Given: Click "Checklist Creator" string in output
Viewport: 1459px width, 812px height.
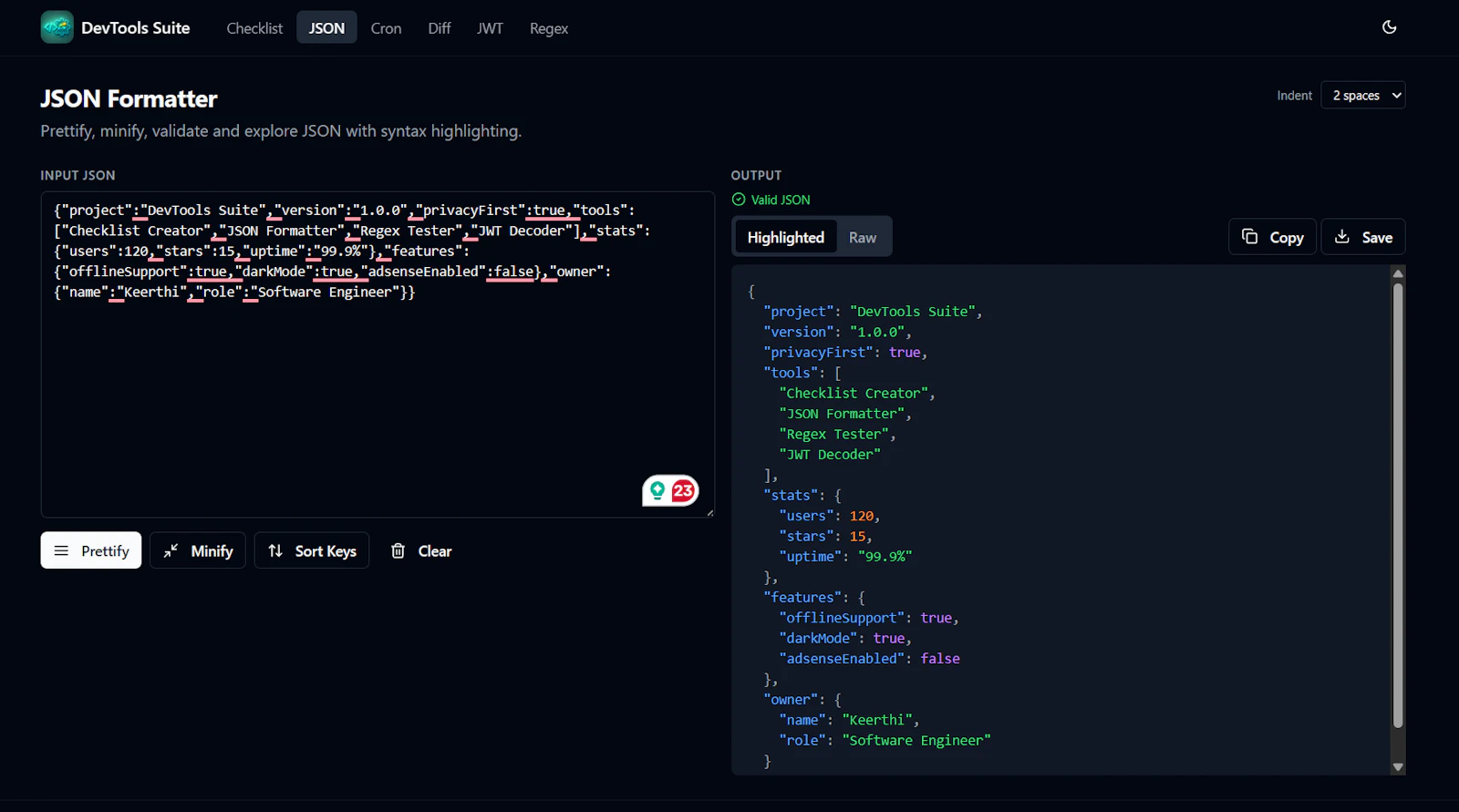Looking at the screenshot, I should coord(854,394).
